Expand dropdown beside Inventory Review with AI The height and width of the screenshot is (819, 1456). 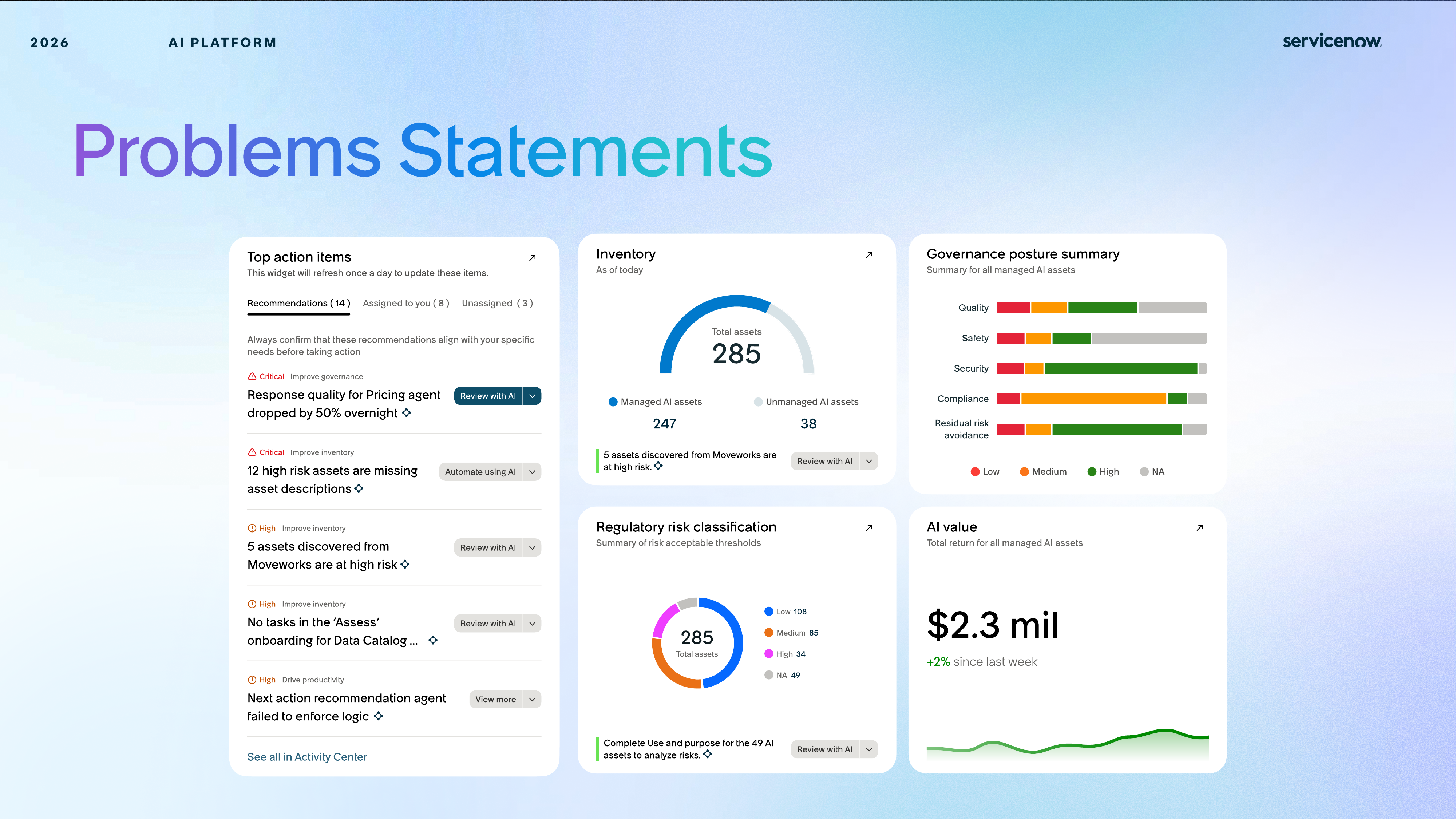pyautogui.click(x=869, y=461)
